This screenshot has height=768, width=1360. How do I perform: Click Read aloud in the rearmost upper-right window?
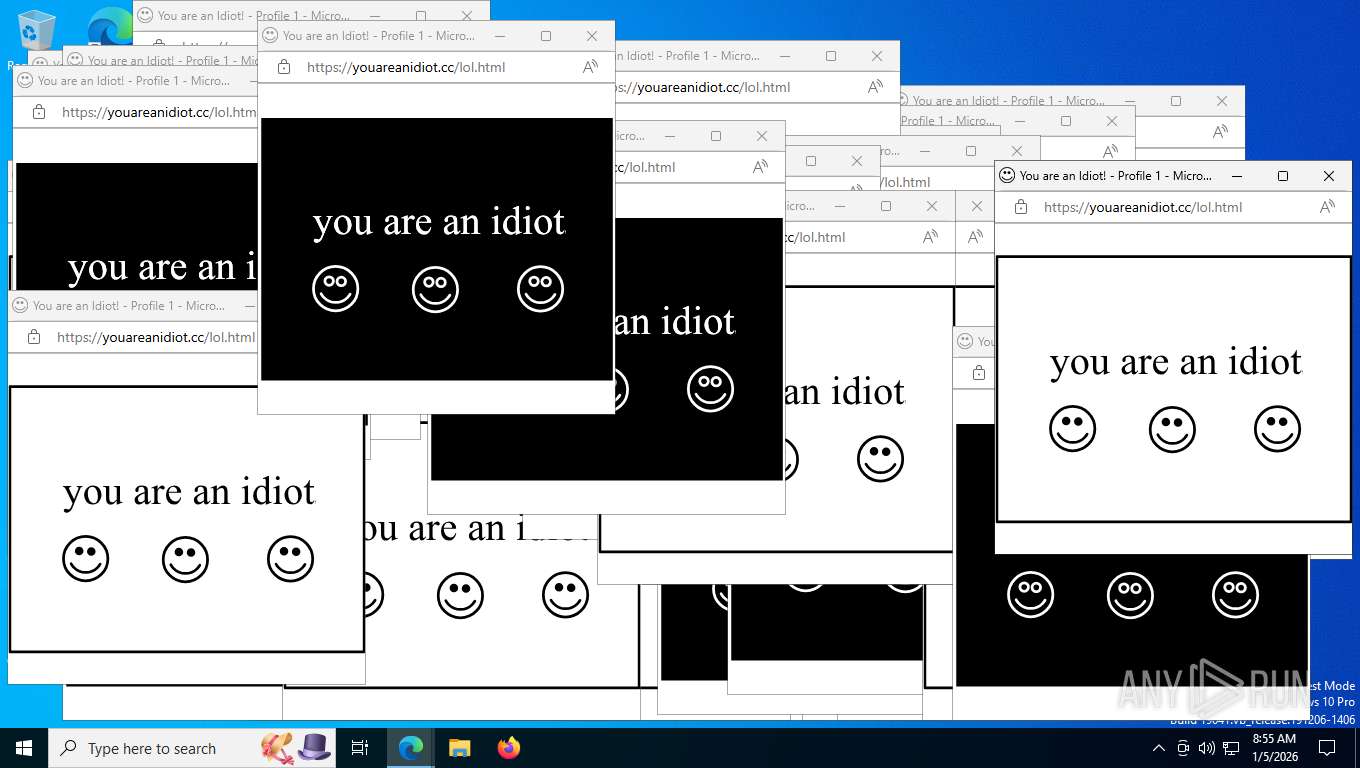click(1220, 132)
